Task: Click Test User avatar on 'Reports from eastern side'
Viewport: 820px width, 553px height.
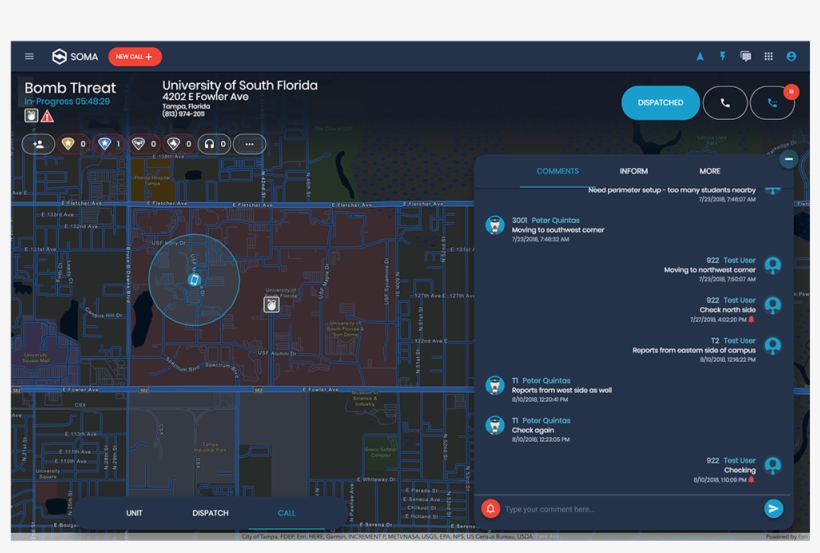Action: tap(773, 345)
